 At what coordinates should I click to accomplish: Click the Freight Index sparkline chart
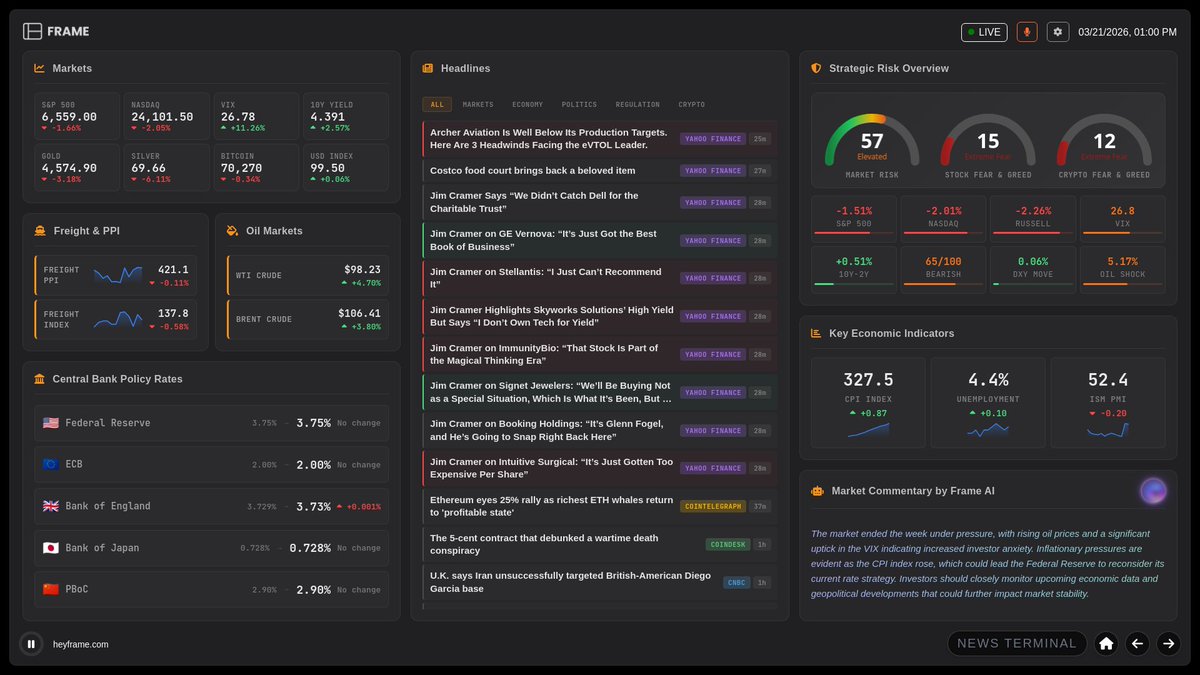click(118, 319)
